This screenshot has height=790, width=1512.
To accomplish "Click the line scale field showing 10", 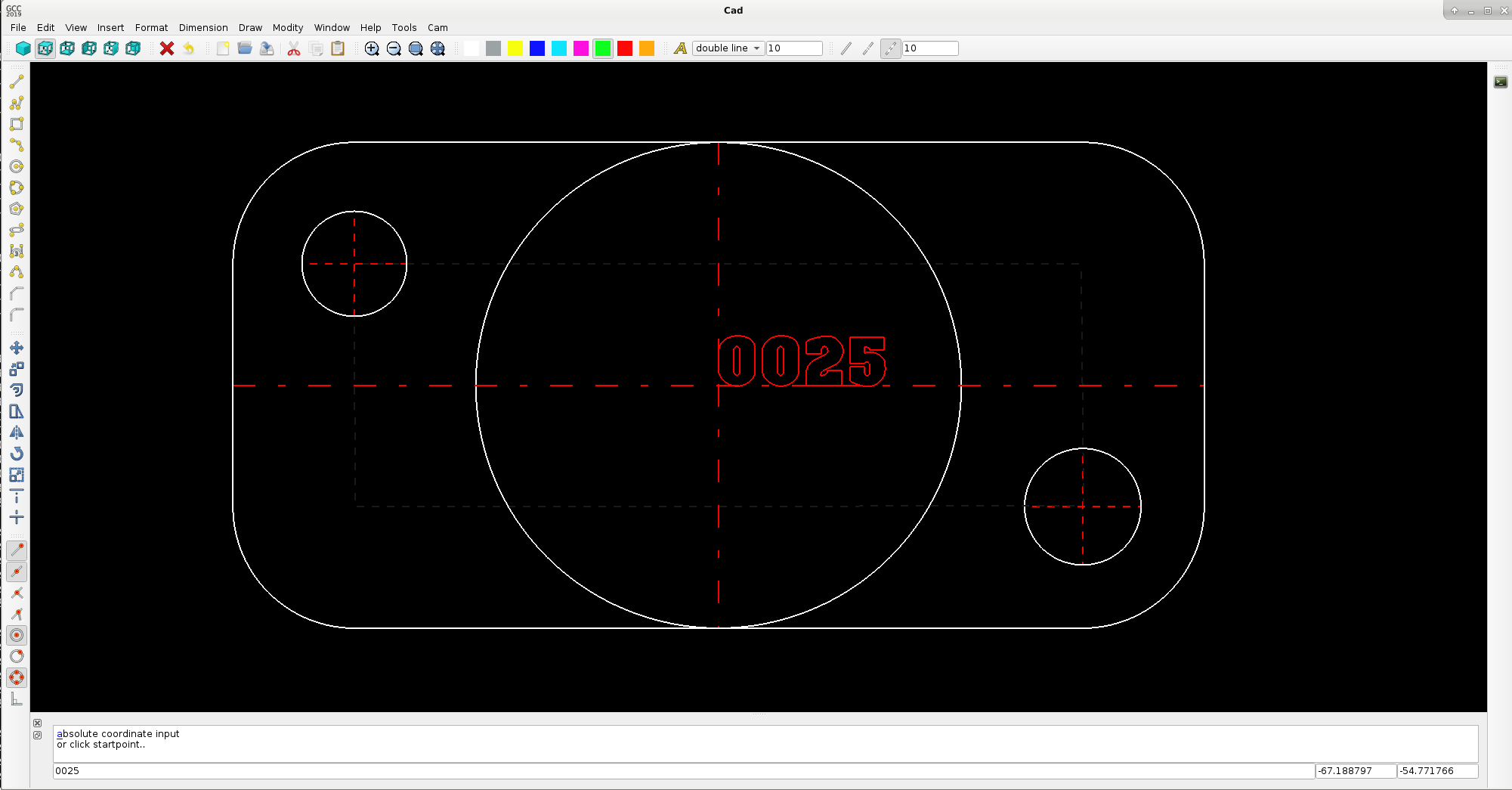I will [x=930, y=48].
